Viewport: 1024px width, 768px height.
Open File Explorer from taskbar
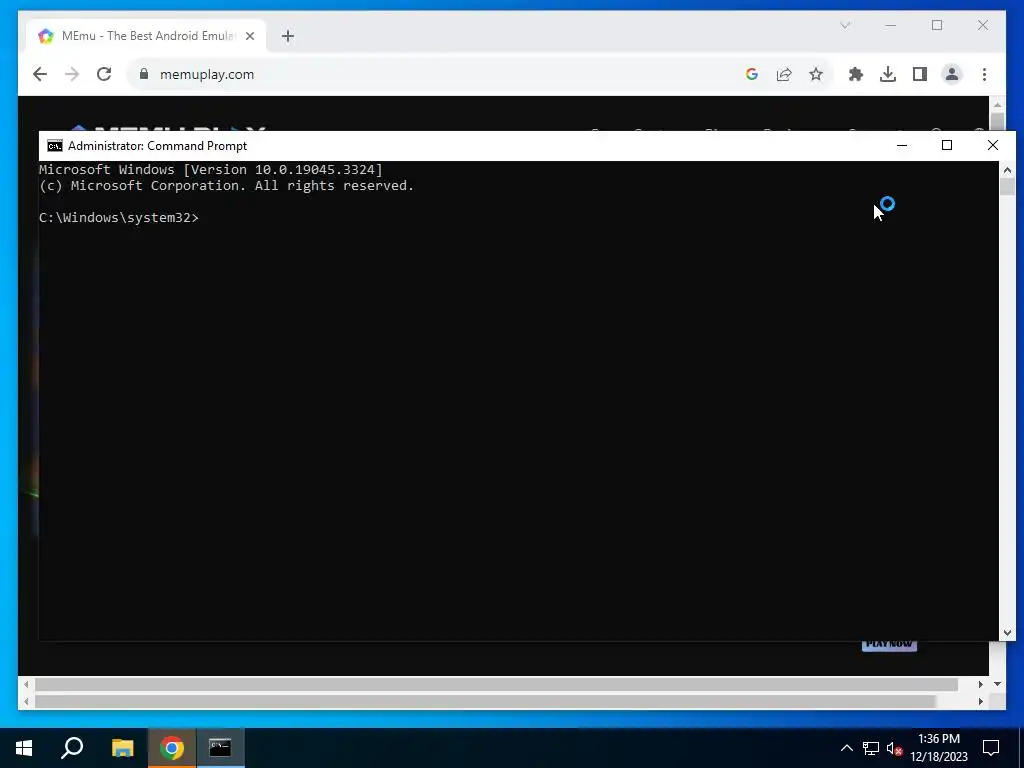(x=122, y=748)
